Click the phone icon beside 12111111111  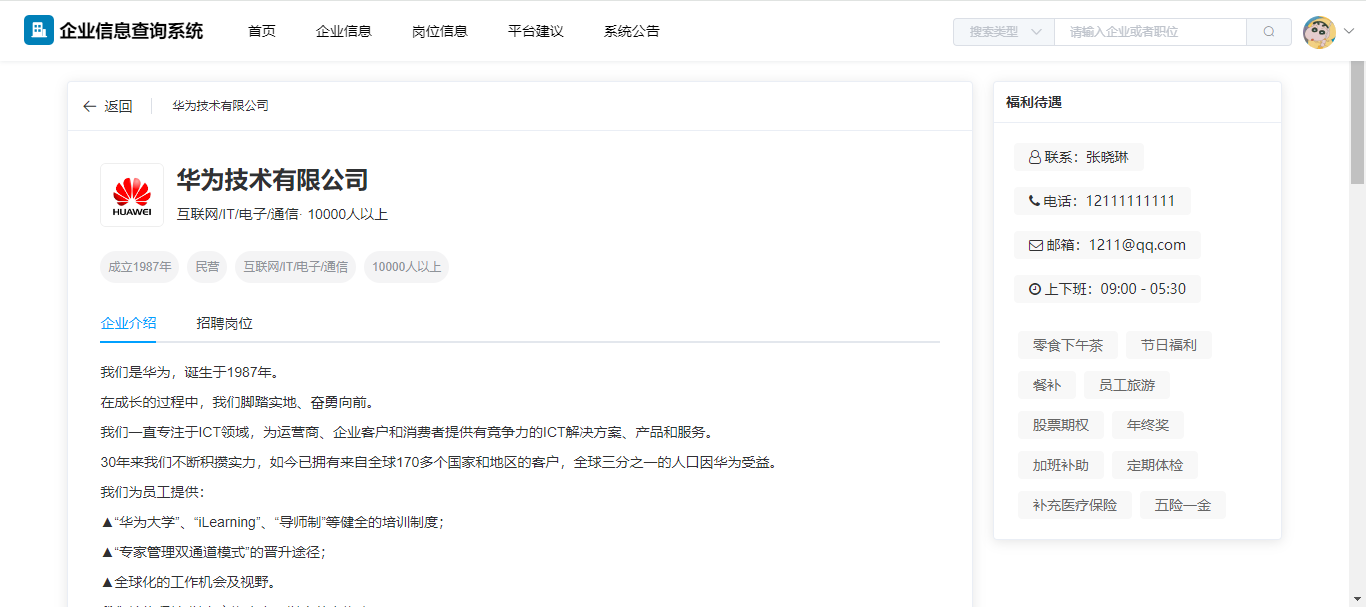point(1034,201)
